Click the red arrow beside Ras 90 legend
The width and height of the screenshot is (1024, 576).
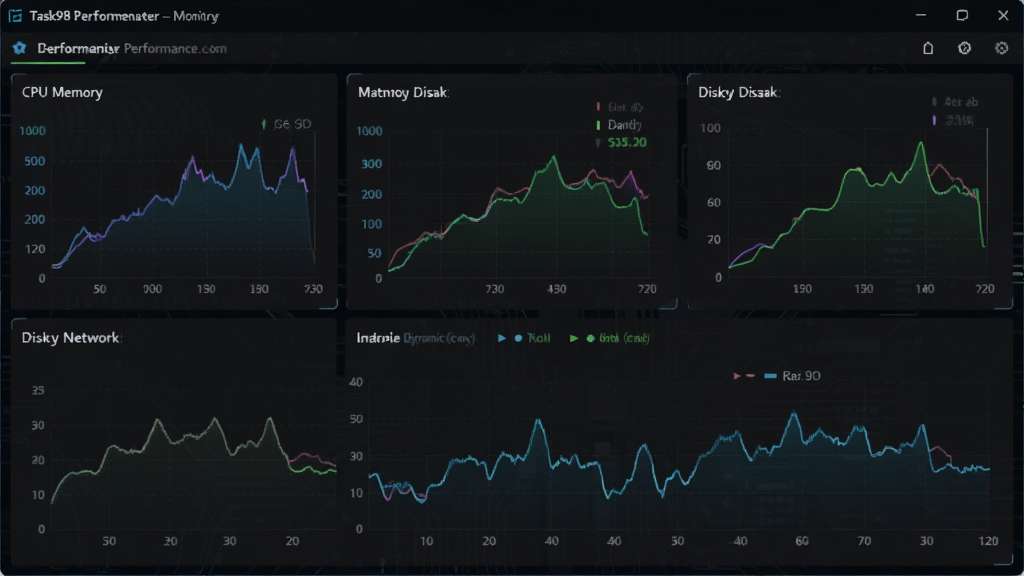[737, 376]
